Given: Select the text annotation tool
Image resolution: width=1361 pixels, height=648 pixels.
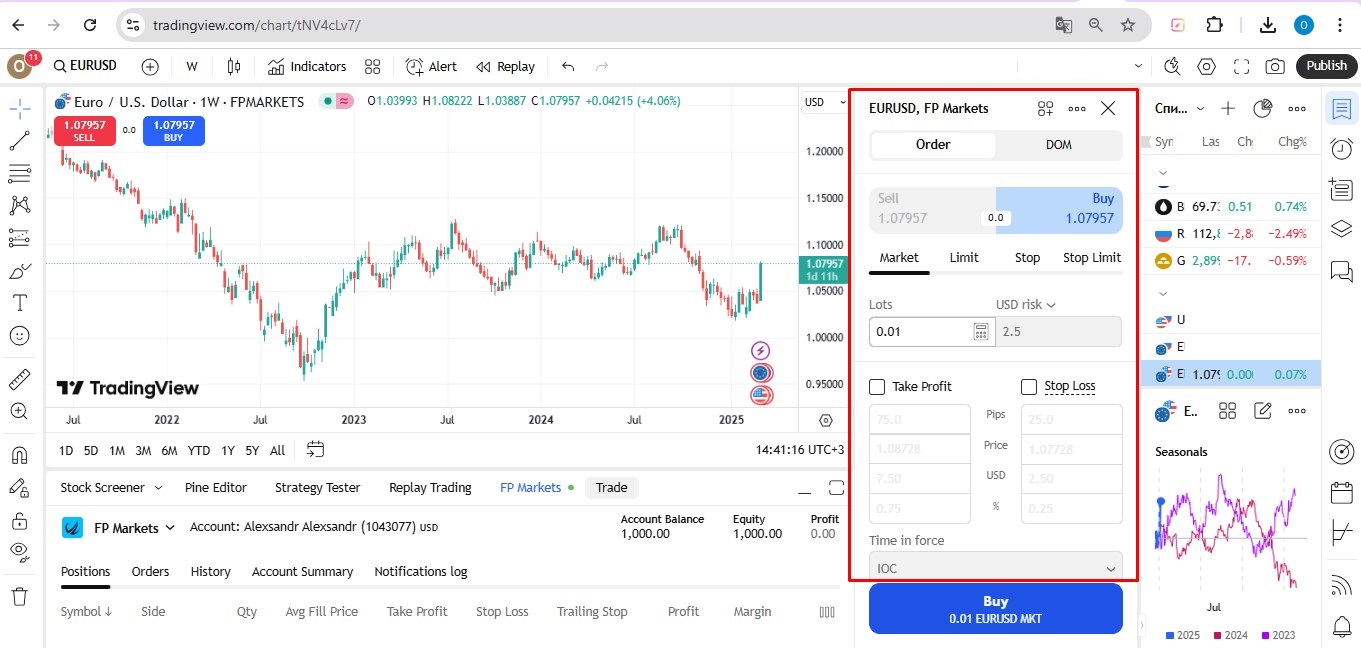Looking at the screenshot, I should (x=19, y=303).
